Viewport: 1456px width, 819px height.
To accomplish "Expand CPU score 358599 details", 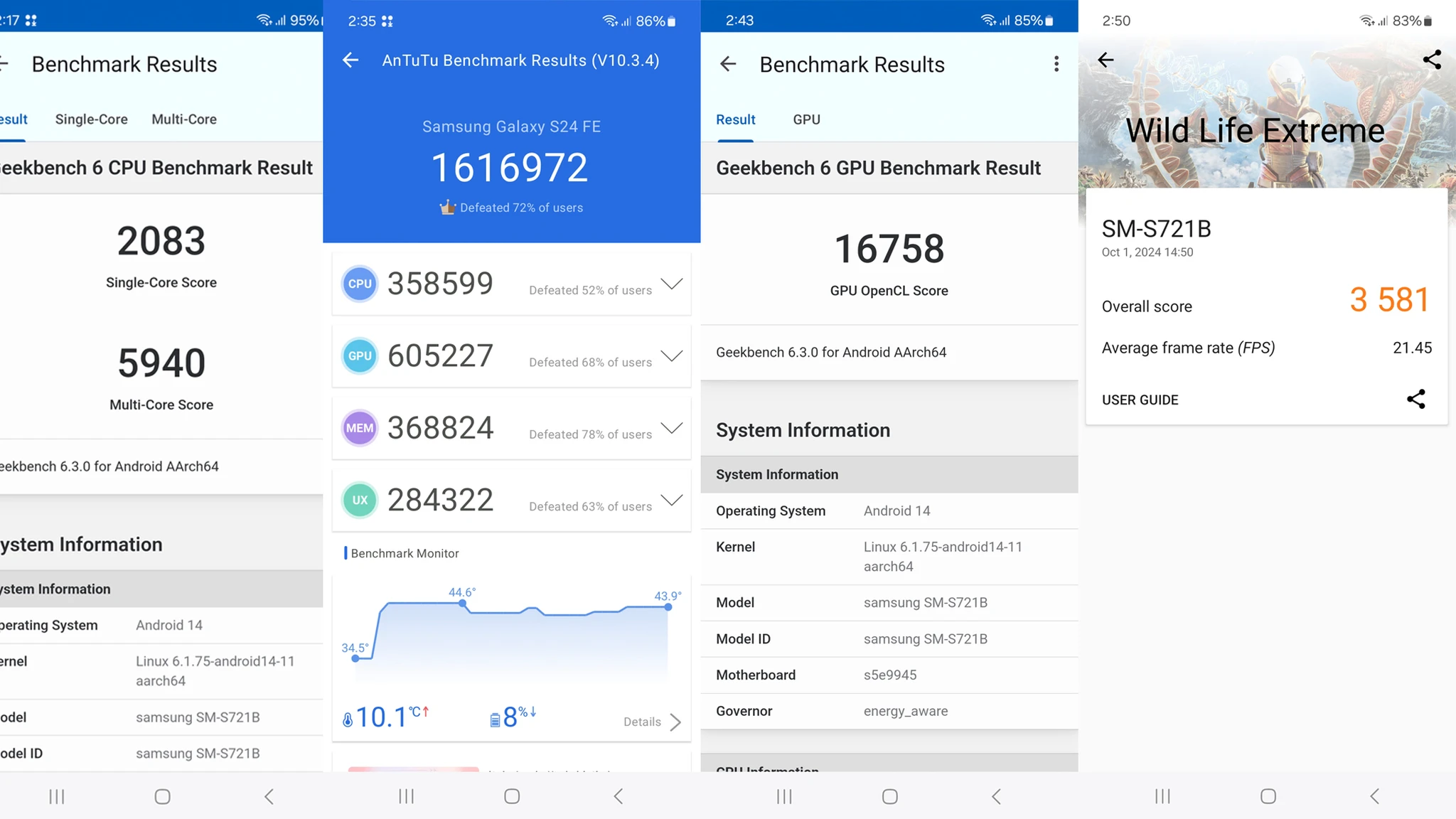I will (x=672, y=284).
